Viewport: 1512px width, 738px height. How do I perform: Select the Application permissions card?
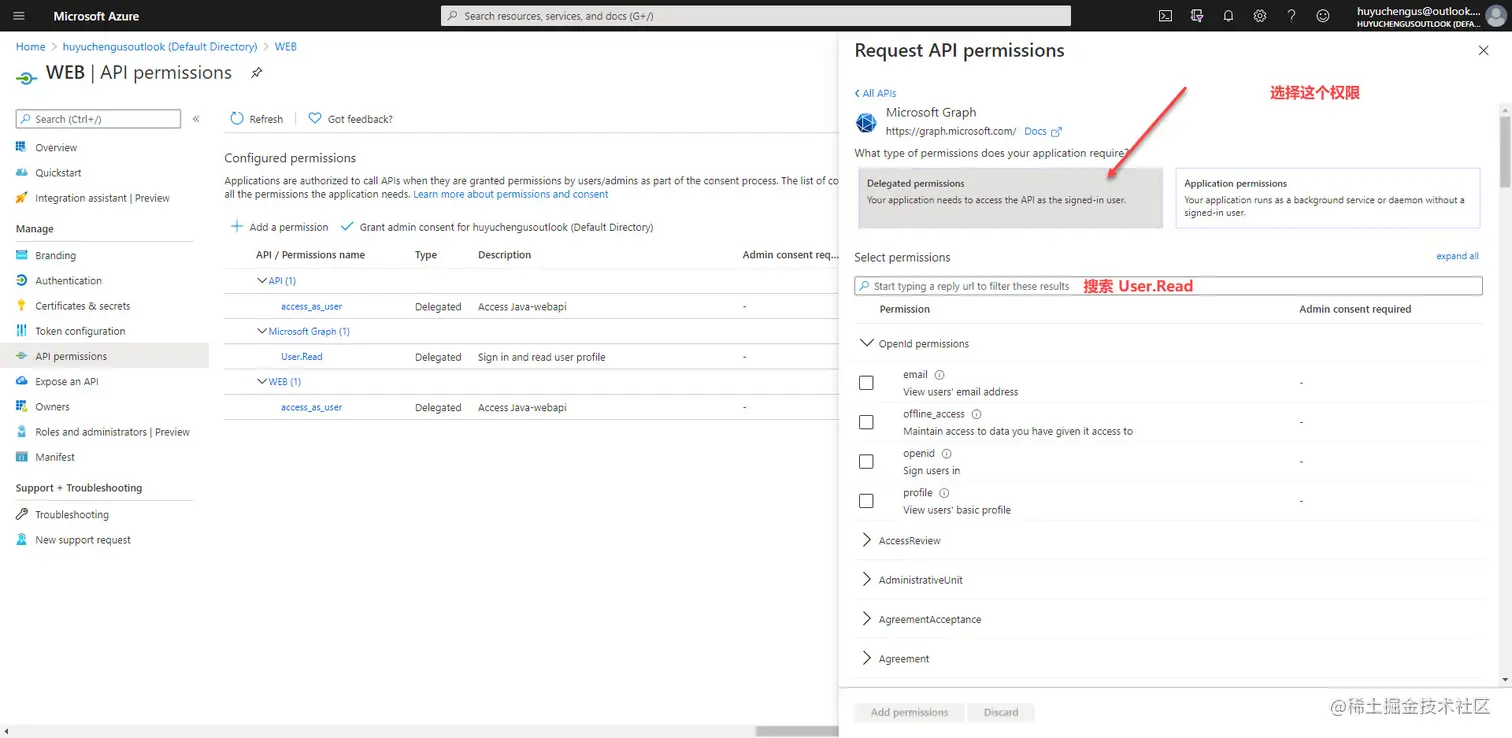pos(1328,198)
